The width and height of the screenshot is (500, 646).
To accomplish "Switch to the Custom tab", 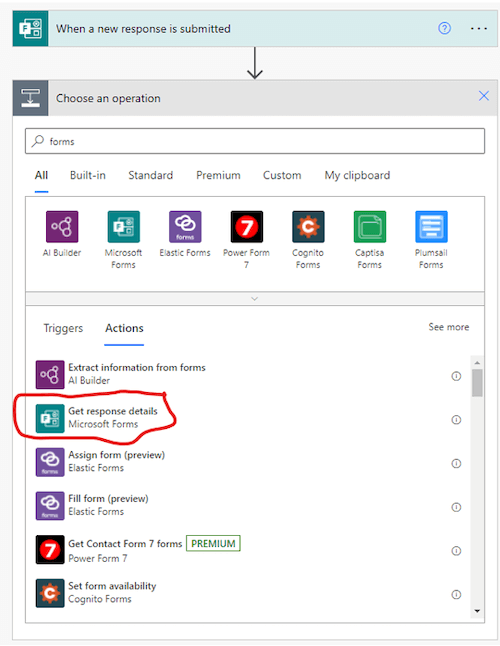I will [282, 176].
